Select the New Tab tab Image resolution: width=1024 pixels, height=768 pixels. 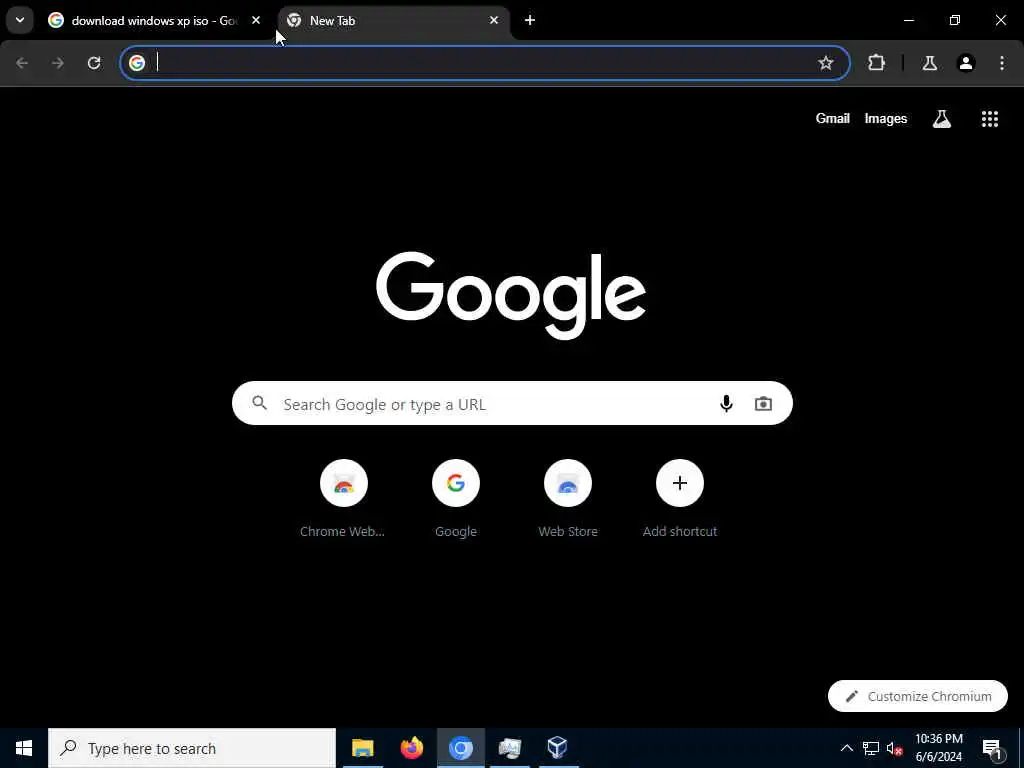click(394, 20)
